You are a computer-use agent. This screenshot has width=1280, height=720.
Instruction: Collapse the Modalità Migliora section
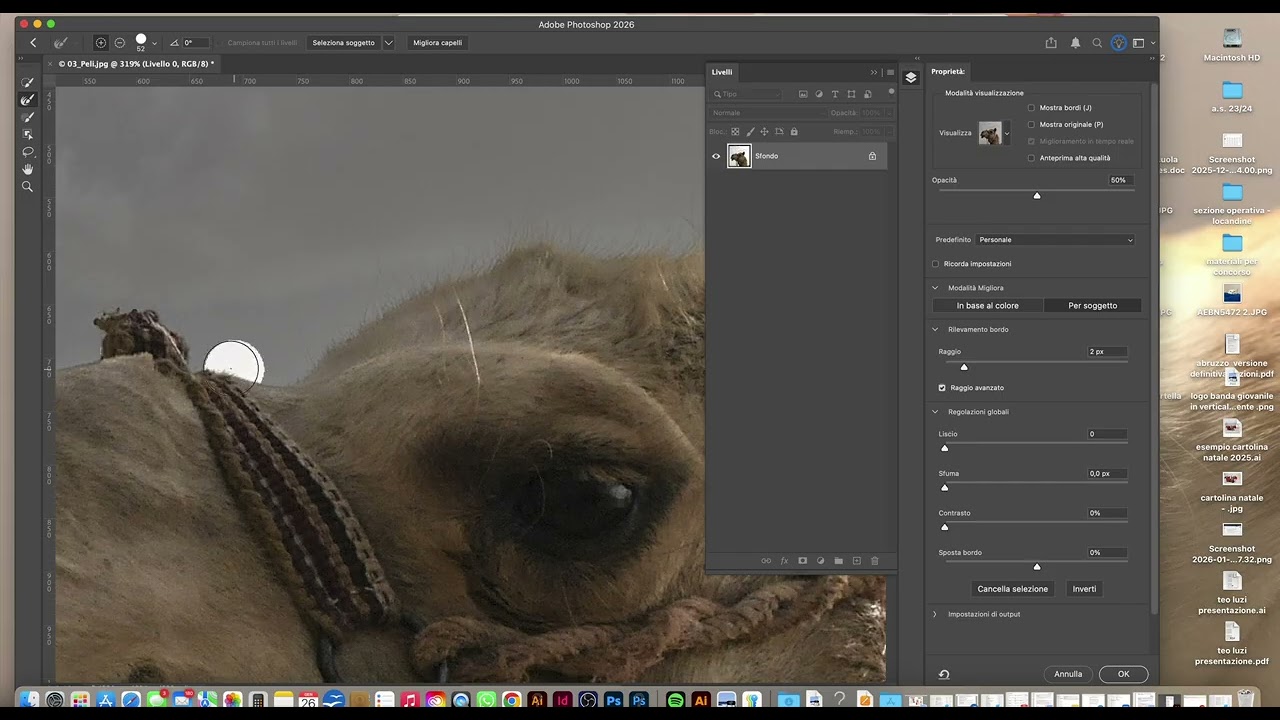936,288
